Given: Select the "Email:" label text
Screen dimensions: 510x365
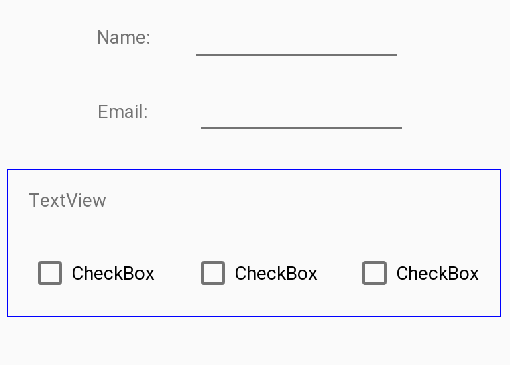Looking at the screenshot, I should [123, 112].
